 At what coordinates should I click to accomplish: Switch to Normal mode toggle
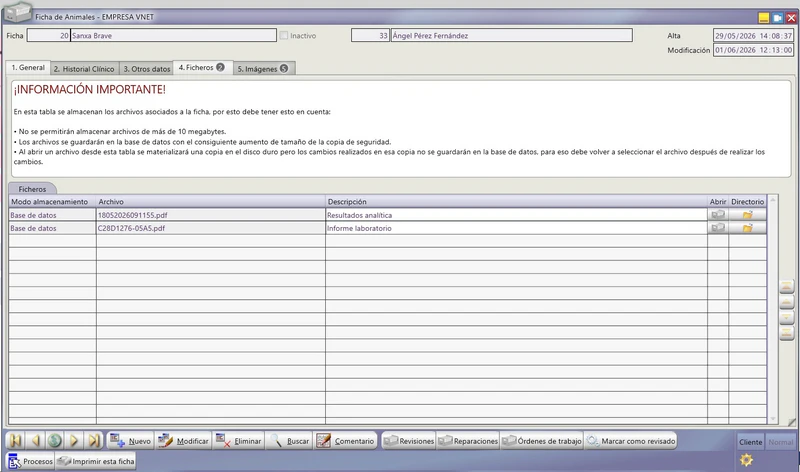[781, 442]
